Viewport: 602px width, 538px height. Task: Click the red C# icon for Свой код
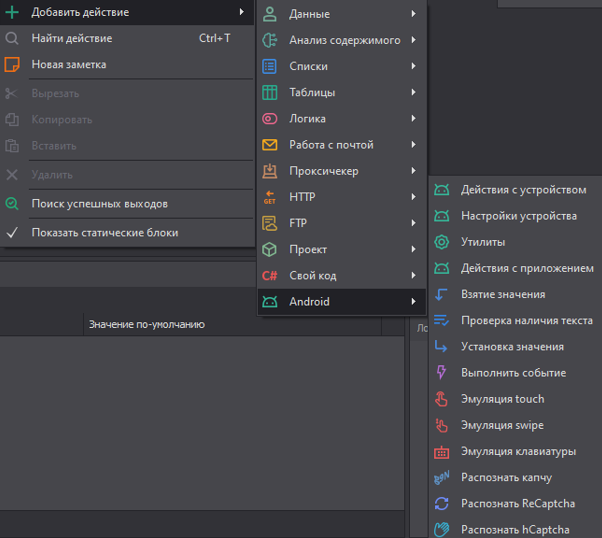[x=270, y=275]
